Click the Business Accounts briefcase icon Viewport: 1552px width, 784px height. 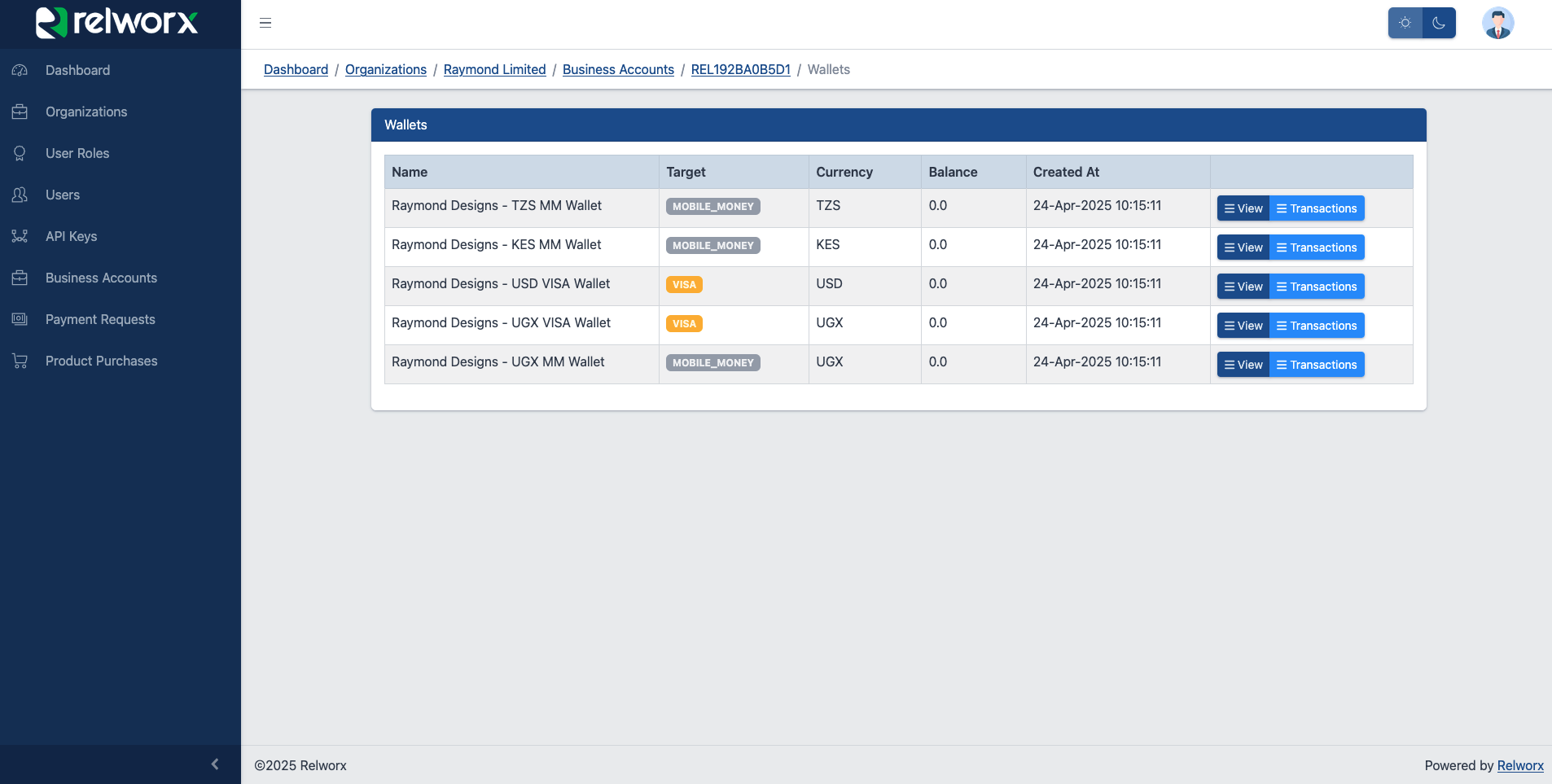coord(20,278)
